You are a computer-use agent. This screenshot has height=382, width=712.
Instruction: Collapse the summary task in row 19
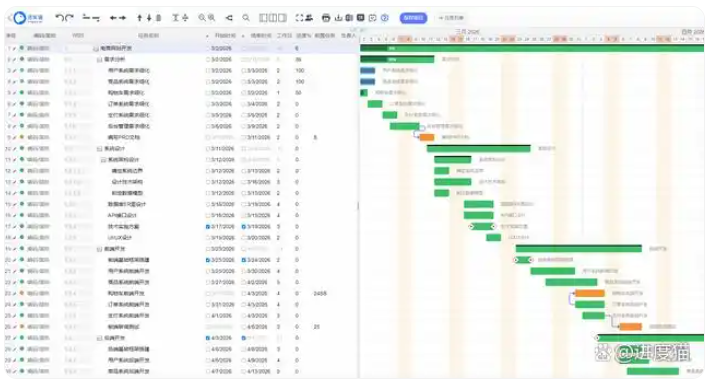(99, 249)
